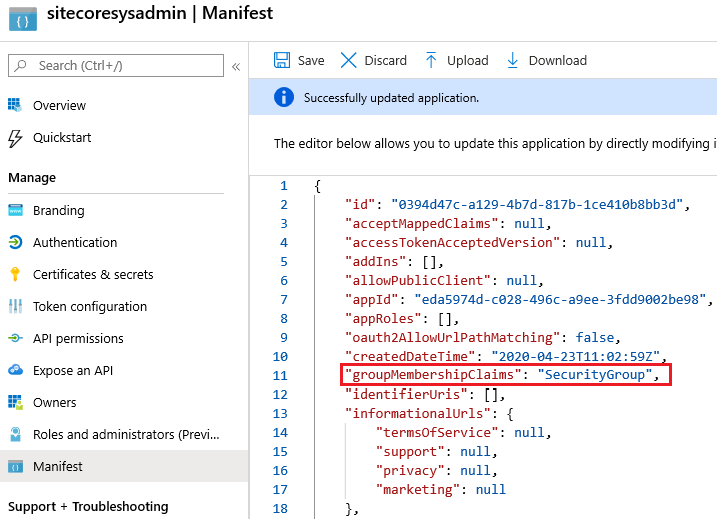Click the Upload button label
Image resolution: width=717 pixels, height=519 pixels.
coord(467,61)
